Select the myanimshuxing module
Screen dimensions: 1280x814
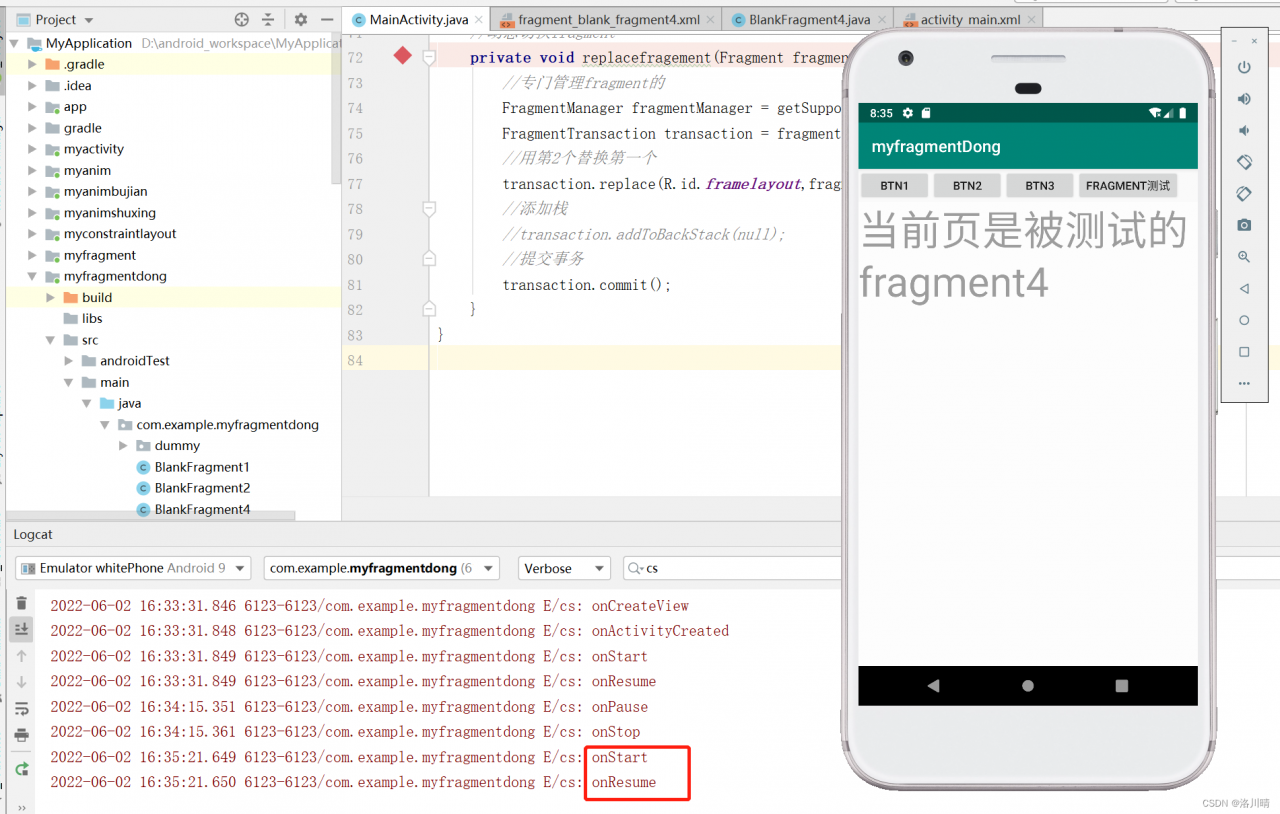pos(109,213)
